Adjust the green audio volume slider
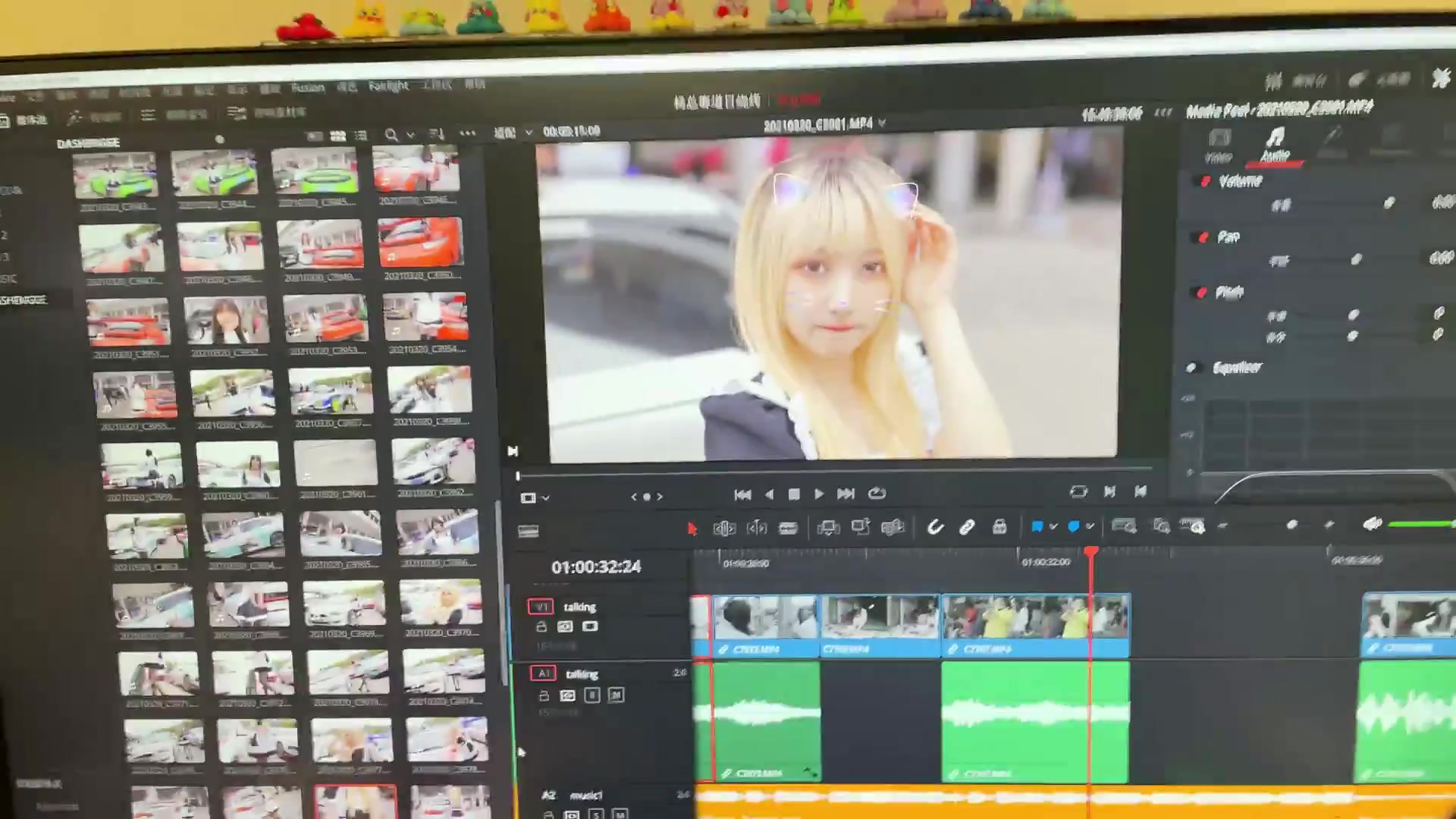Viewport: 1456px width, 819px height. click(x=1421, y=524)
